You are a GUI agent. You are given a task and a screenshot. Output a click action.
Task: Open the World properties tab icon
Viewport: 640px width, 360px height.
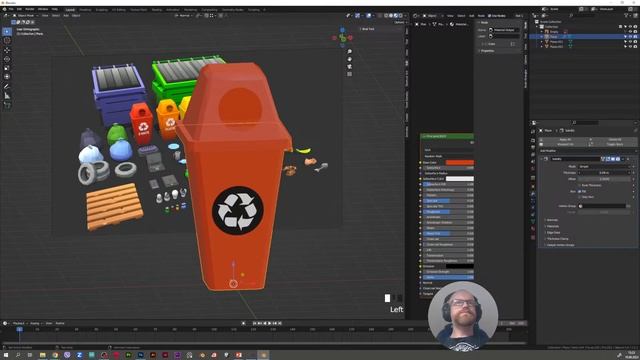point(533,169)
